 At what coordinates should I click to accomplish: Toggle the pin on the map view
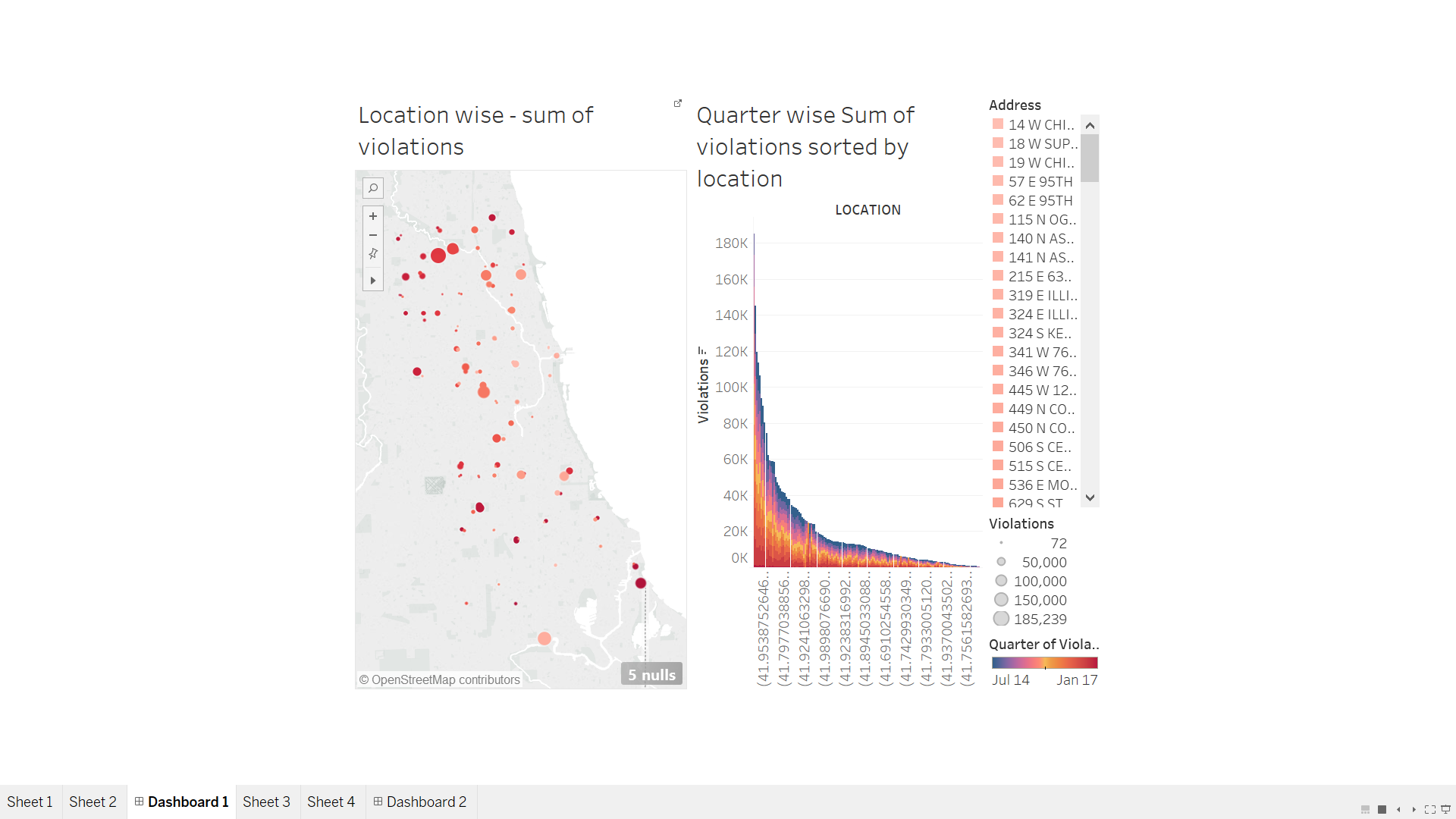[372, 253]
